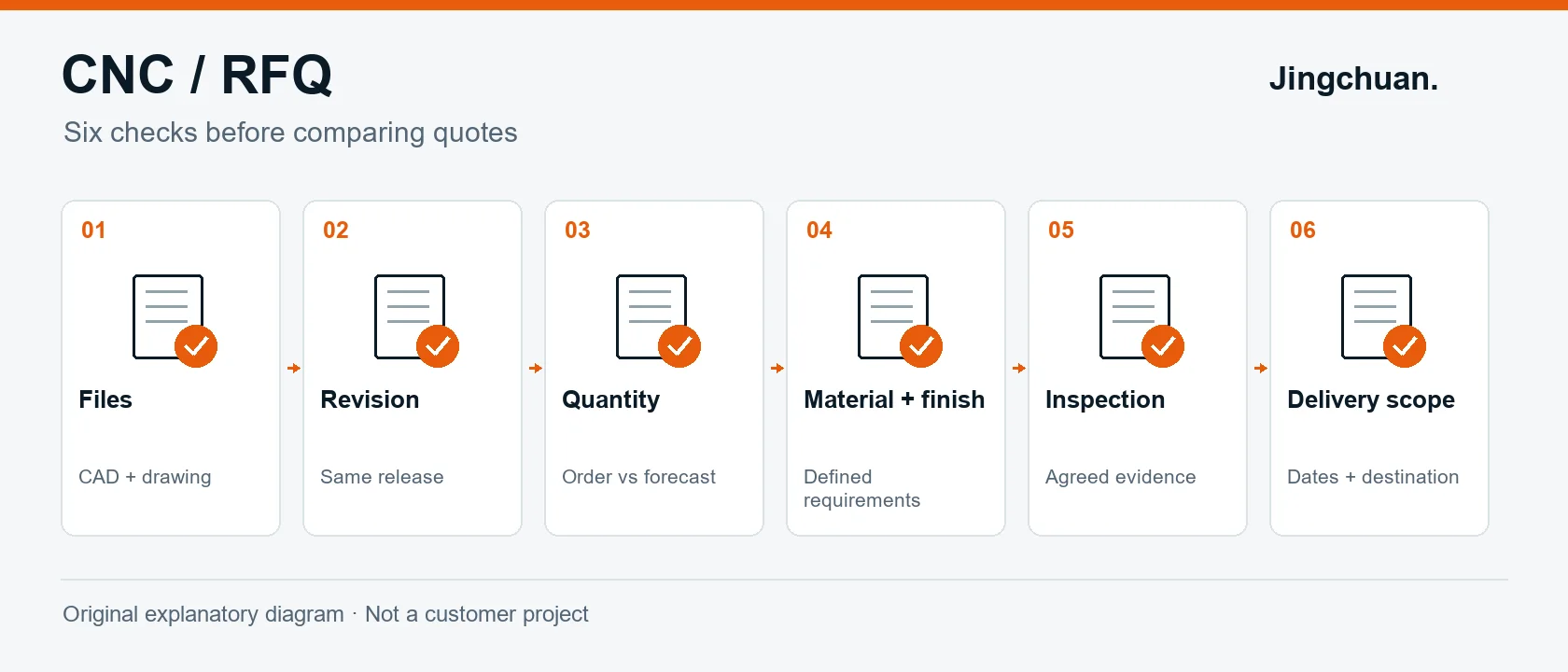Screen dimensions: 1568x672
Task: Click the document icon in the Quantity card
Action: (x=658, y=320)
